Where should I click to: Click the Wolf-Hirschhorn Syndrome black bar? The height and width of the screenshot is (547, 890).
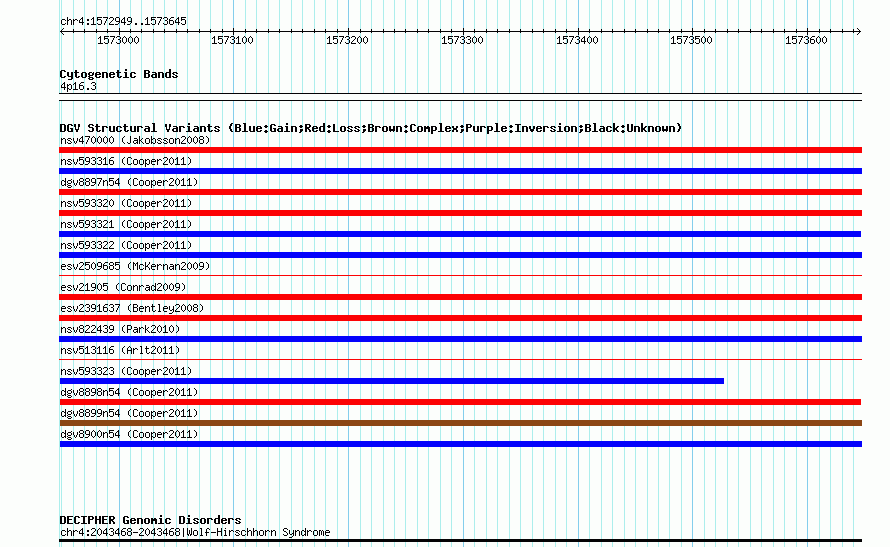pyautogui.click(x=460, y=541)
